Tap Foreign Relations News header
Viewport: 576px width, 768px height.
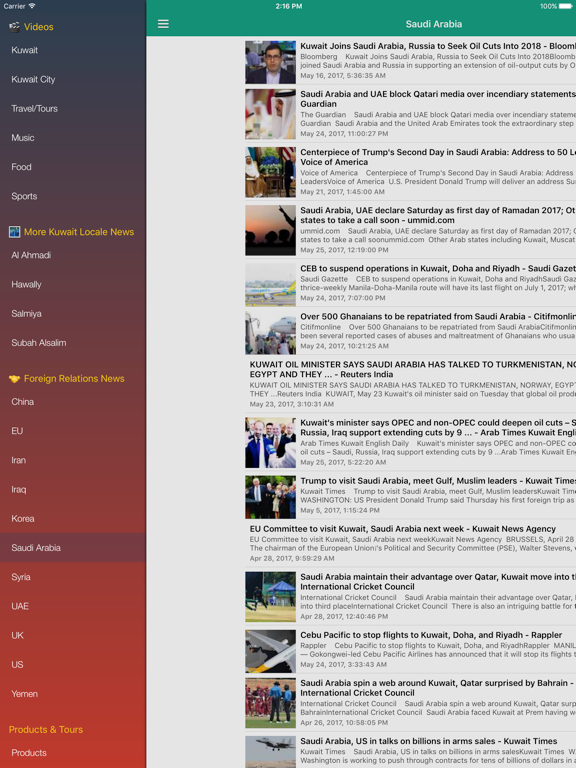[x=74, y=379]
